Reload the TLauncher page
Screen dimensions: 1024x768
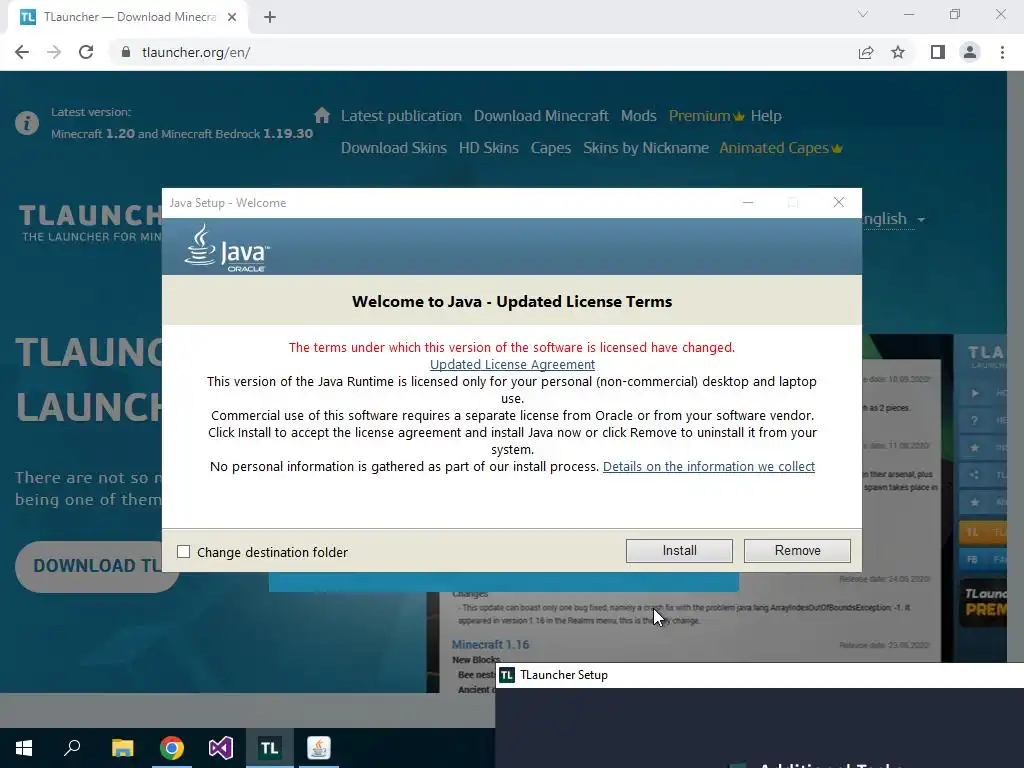click(x=86, y=52)
